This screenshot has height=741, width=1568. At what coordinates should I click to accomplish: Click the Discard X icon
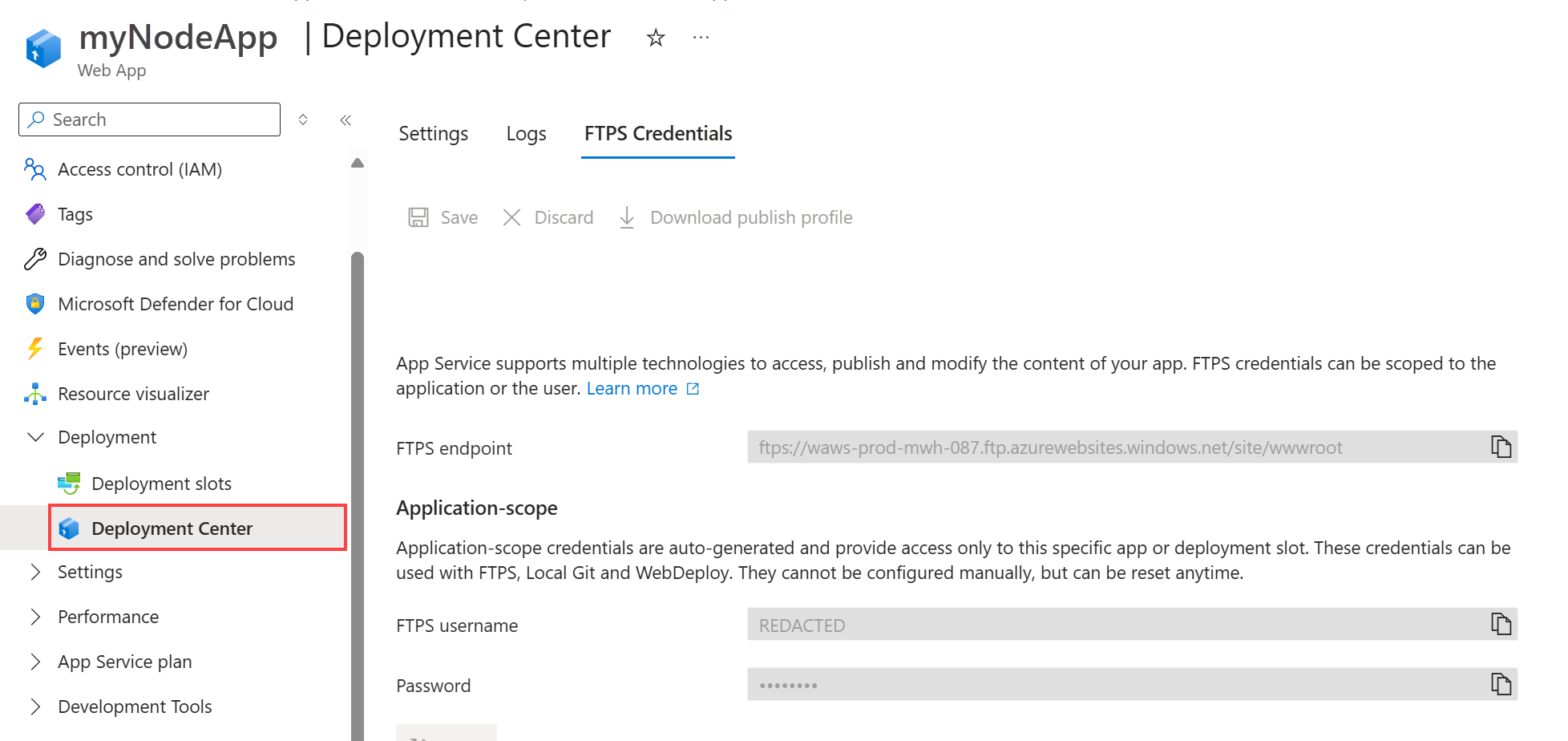coord(511,217)
